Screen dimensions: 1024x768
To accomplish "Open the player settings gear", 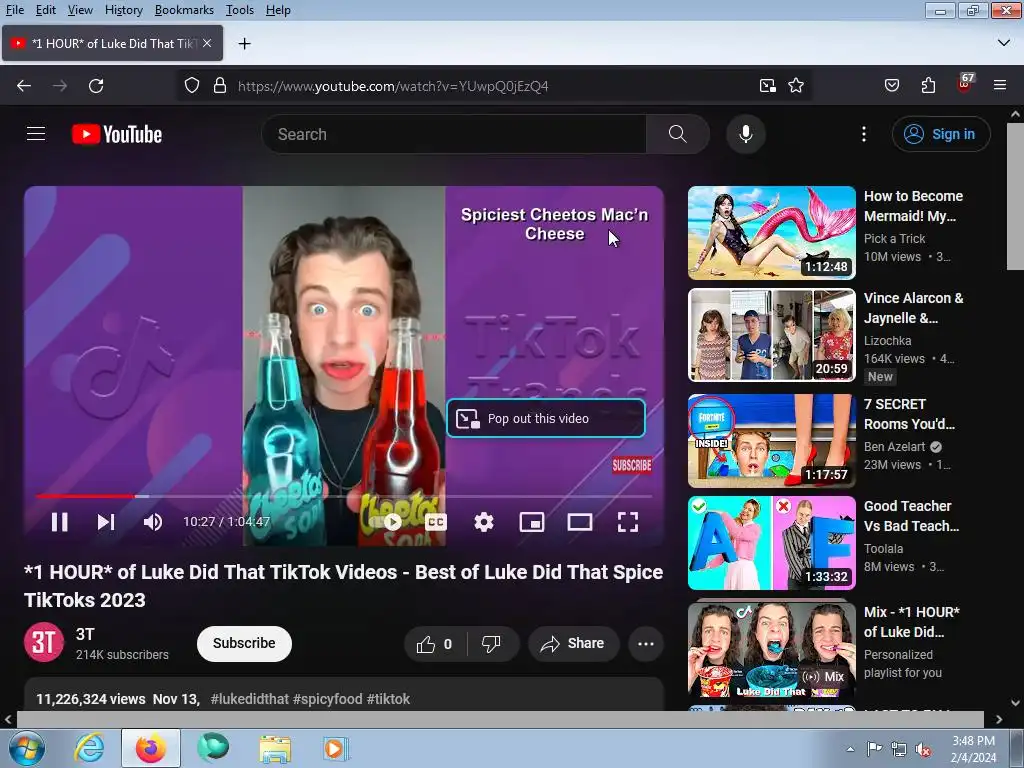I will tap(484, 522).
